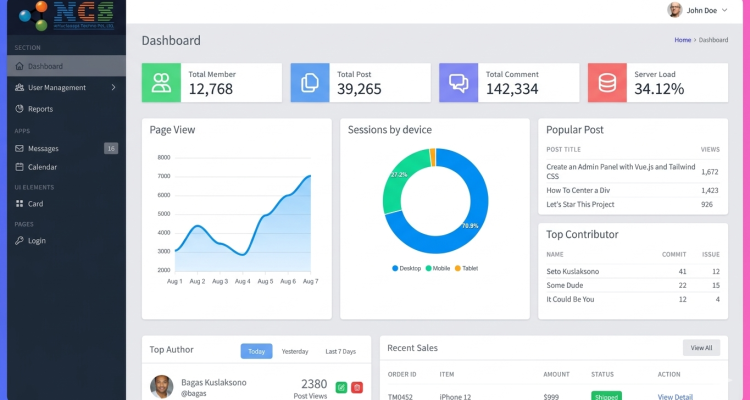Select the Last 7 Days tab
Viewport: 750px width, 400px height.
tap(341, 351)
